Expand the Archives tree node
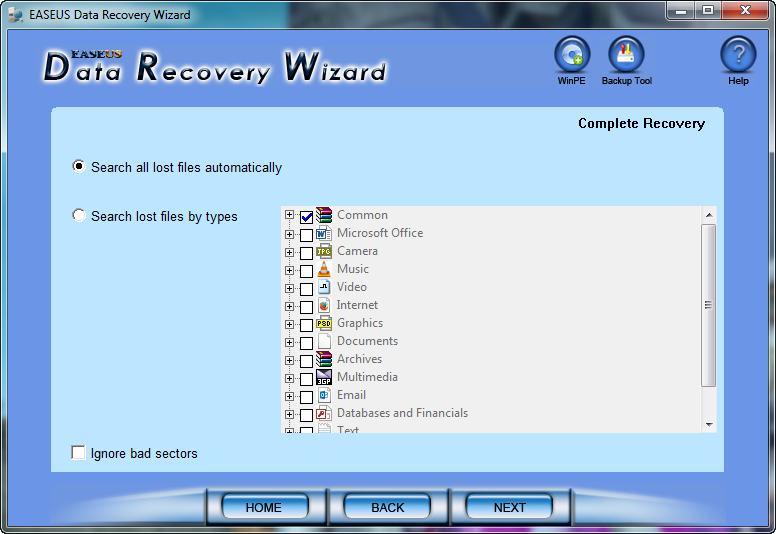This screenshot has width=776, height=534. (x=290, y=360)
